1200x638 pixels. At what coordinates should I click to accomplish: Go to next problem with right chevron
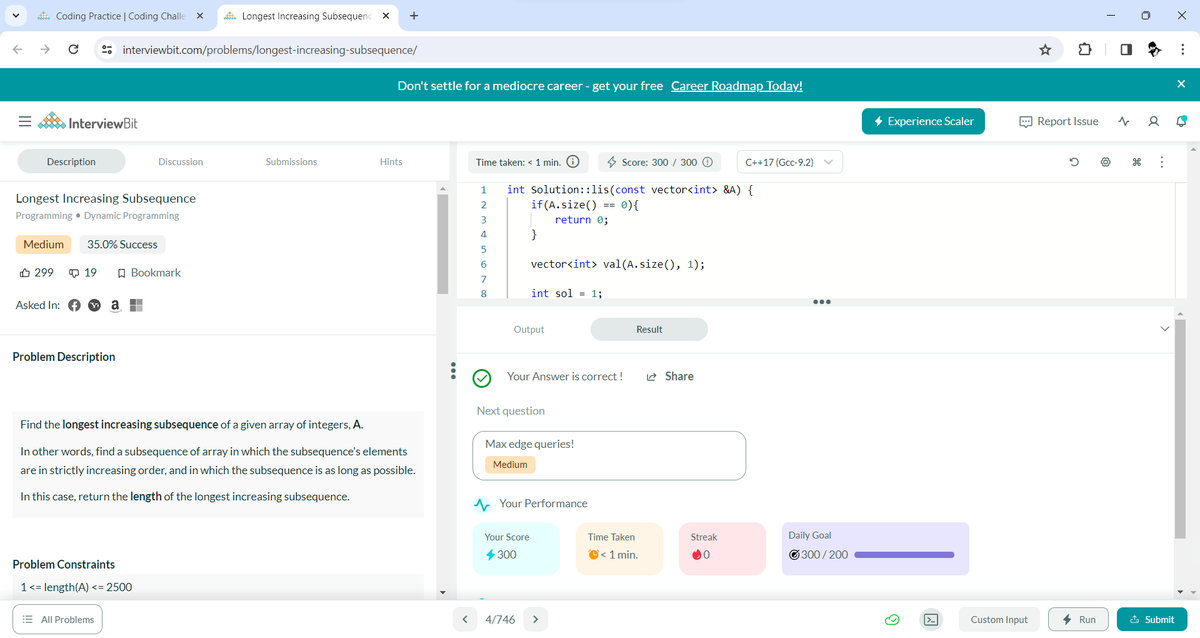click(536, 620)
